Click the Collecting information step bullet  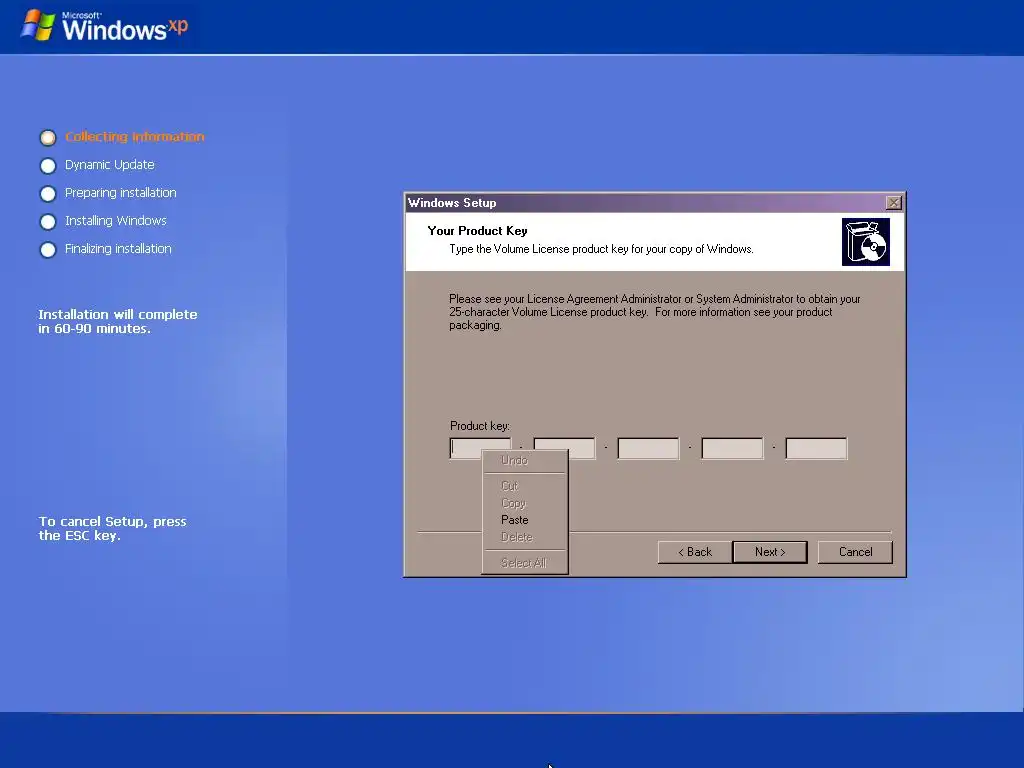[x=48, y=138]
